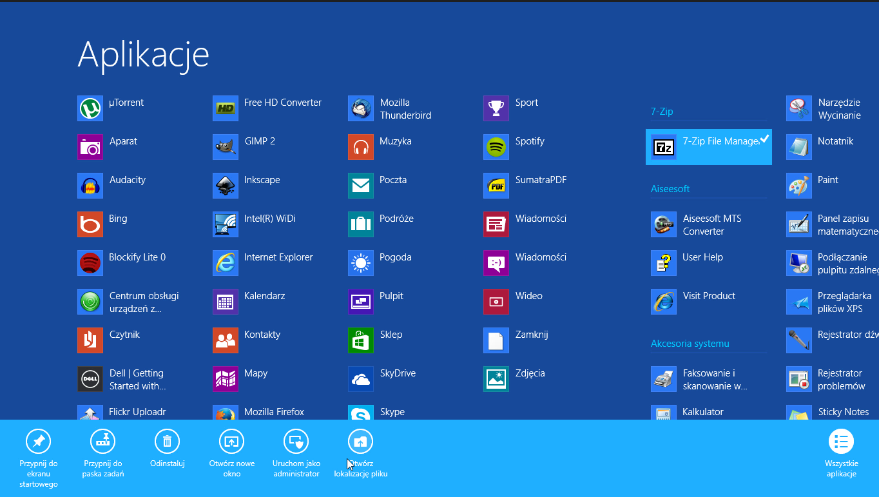This screenshot has width=879, height=497.
Task: Open Rejestrator problemów
Action: tap(799, 379)
